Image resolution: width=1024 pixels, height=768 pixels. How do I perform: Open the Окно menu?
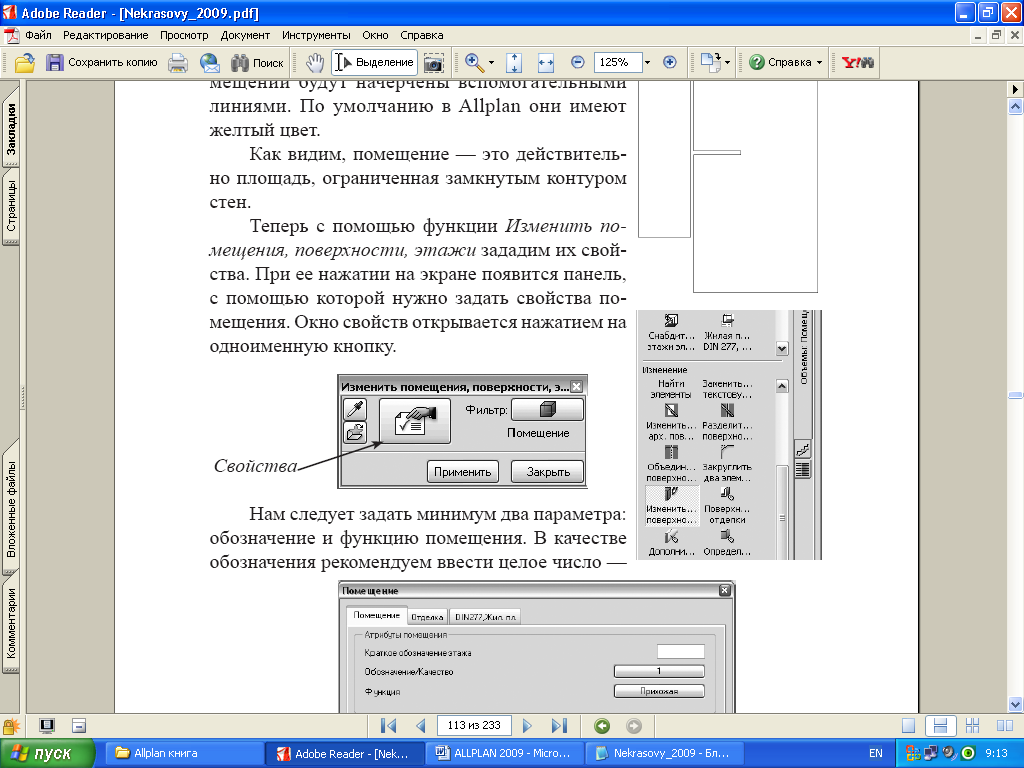point(375,35)
